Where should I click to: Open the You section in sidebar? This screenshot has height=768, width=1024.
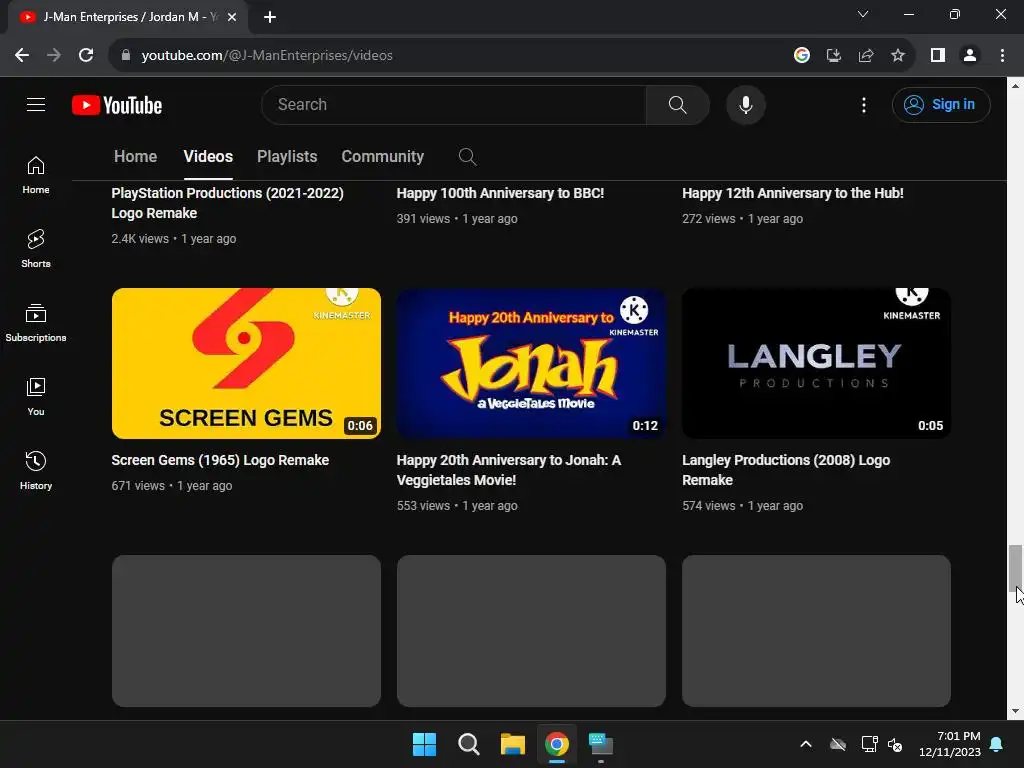[x=36, y=396]
